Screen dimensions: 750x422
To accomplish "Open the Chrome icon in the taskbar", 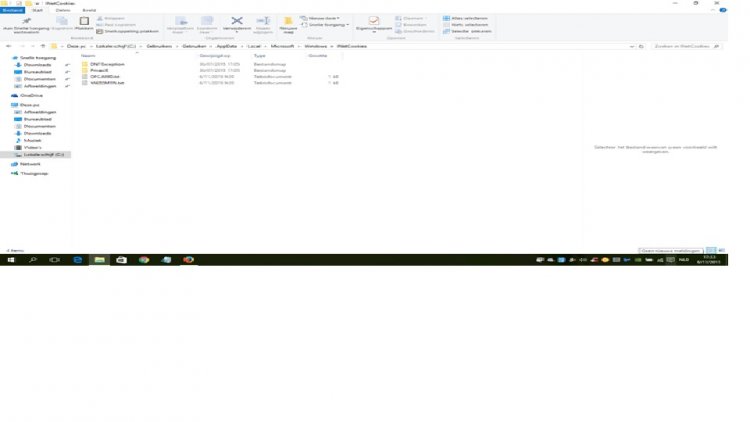I will tap(144, 259).
